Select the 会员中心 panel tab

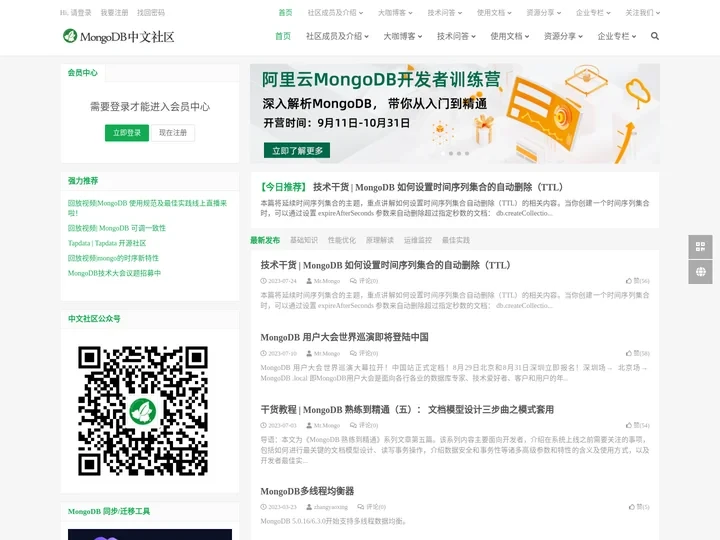(83, 73)
